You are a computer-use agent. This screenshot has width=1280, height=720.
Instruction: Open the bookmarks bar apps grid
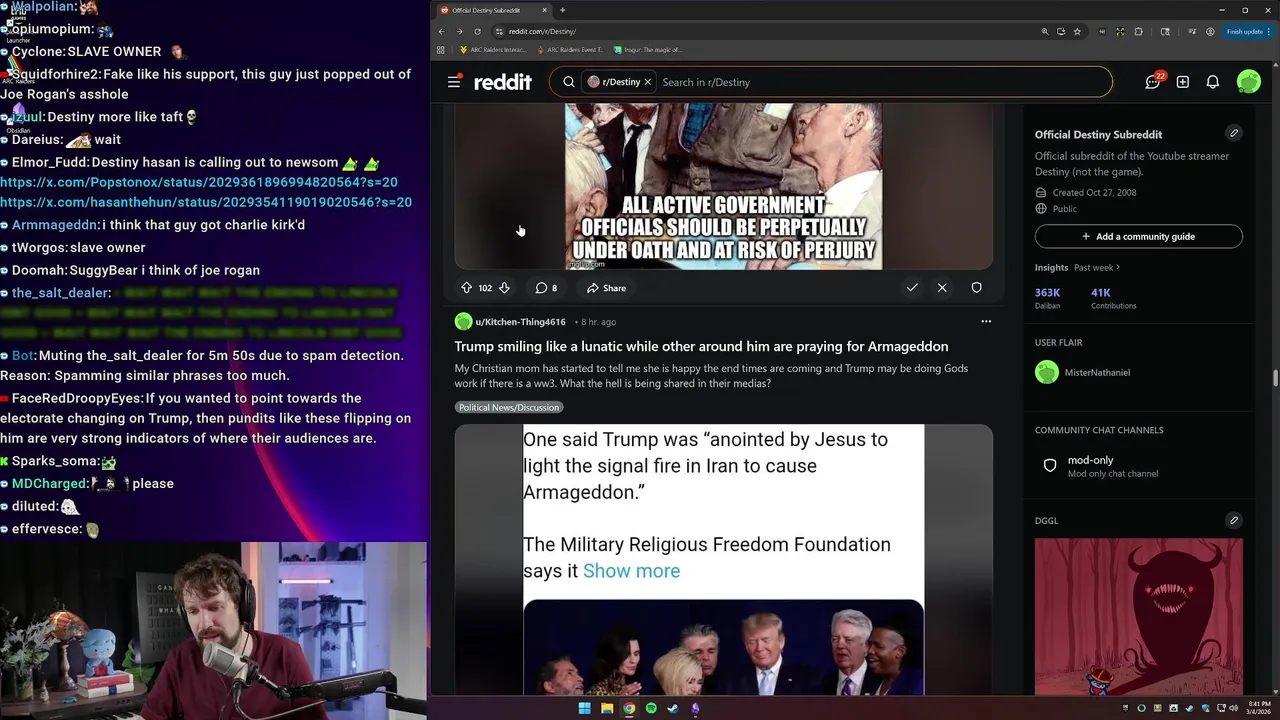coord(441,49)
